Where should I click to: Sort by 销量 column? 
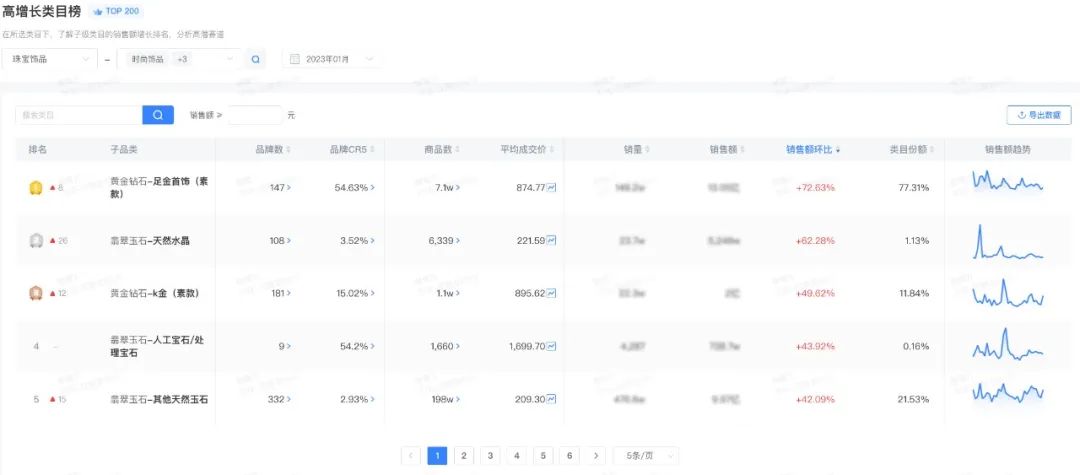point(647,149)
